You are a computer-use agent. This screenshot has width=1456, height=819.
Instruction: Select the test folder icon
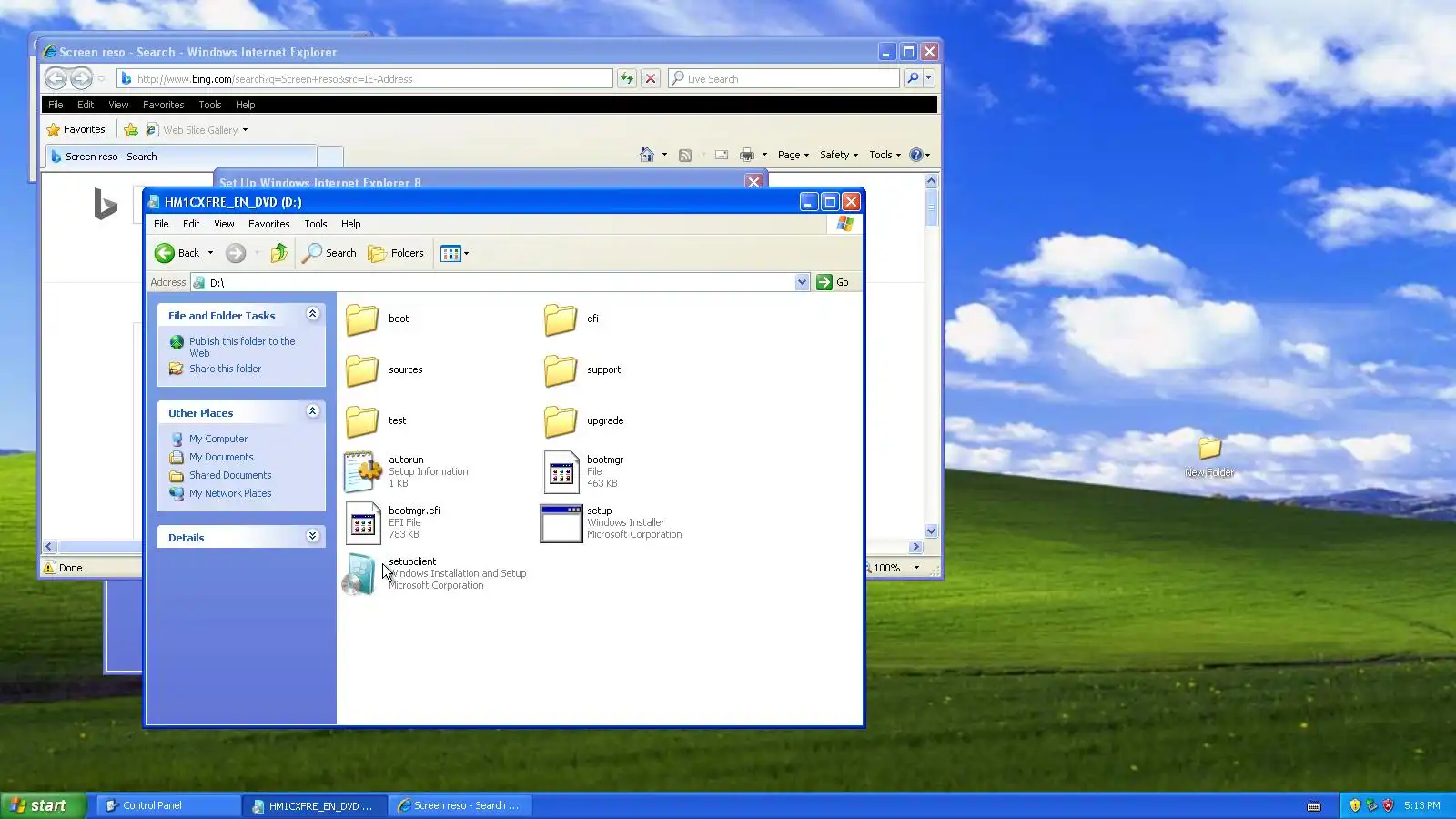click(x=362, y=421)
